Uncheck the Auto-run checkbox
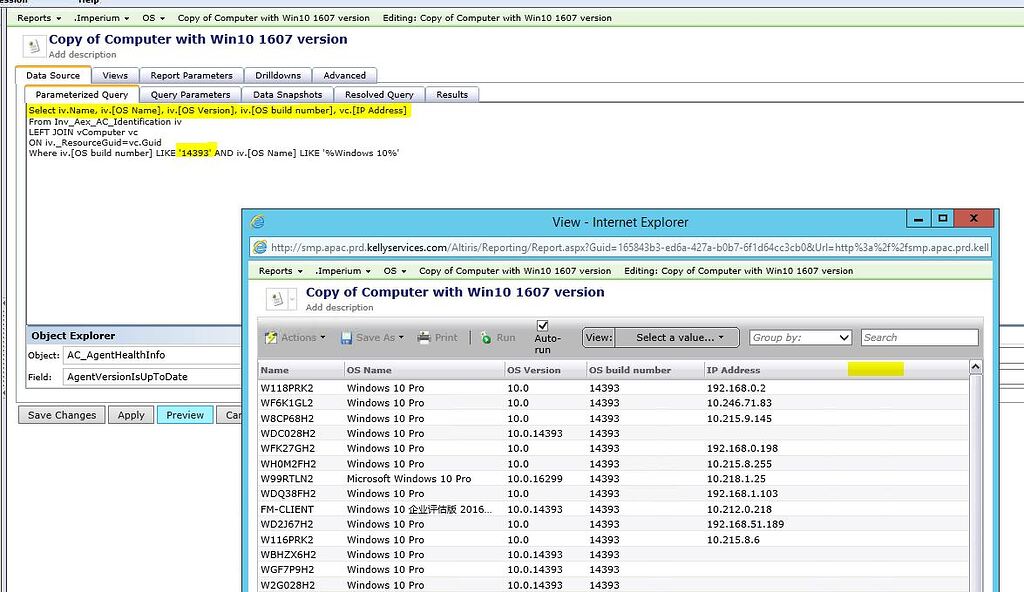This screenshot has width=1024, height=592. [544, 326]
